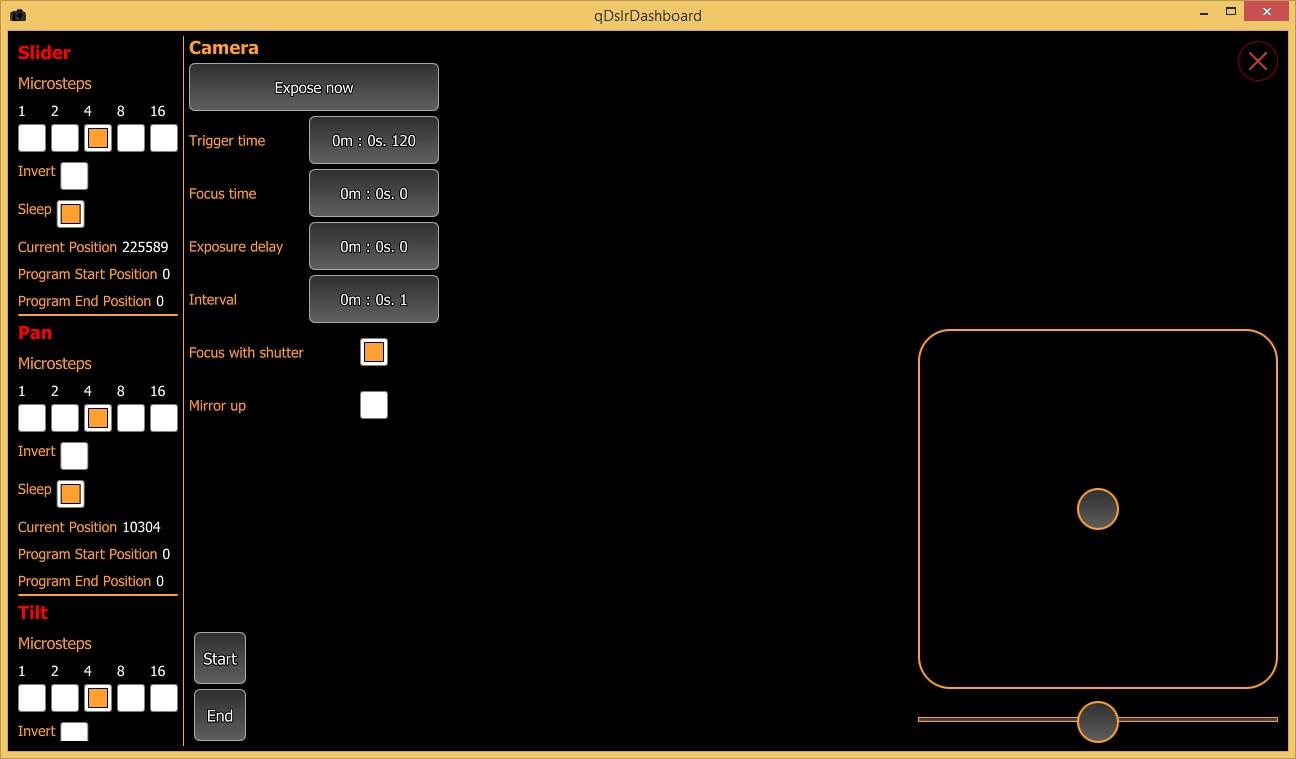
Task: Toggle the Tilt Invert checkbox
Action: pos(74,732)
